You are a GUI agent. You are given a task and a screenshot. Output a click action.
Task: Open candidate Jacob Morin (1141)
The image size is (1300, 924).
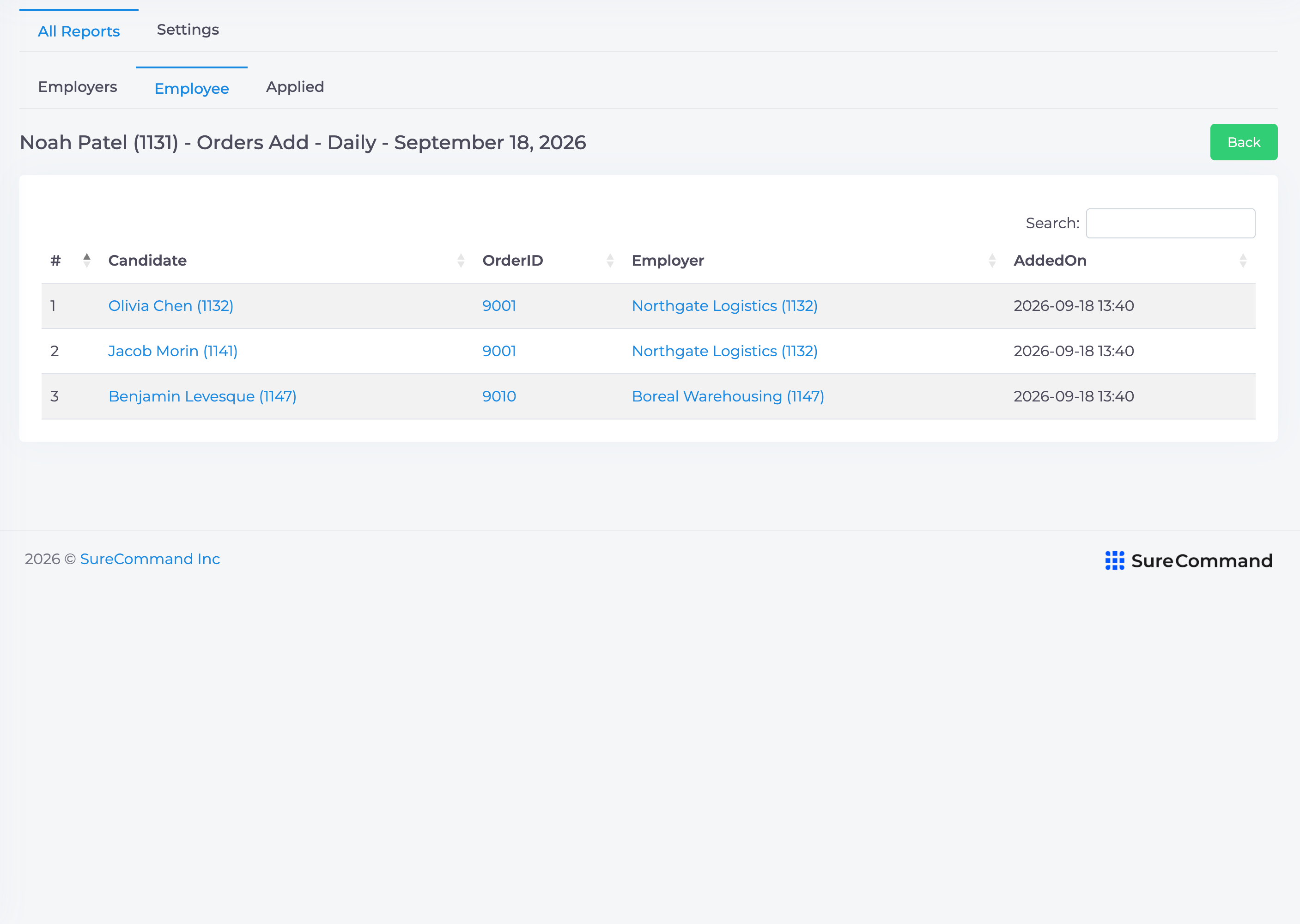pos(173,351)
